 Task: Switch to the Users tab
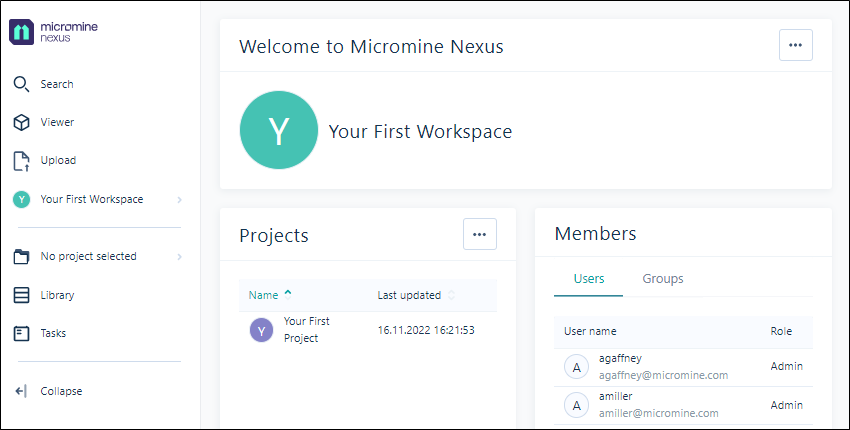589,279
